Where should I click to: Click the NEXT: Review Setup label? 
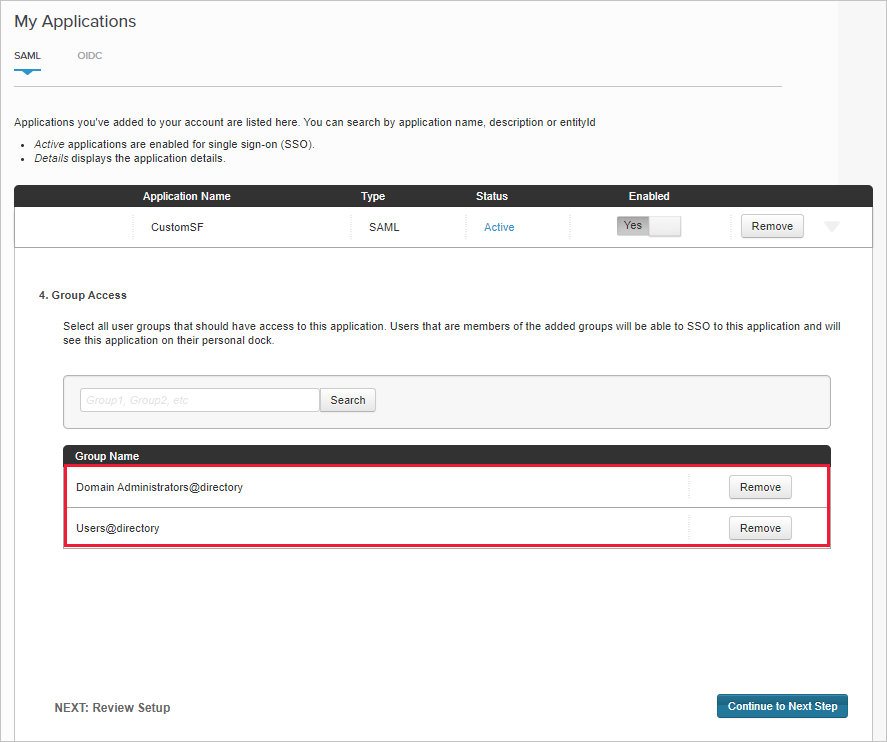click(x=112, y=707)
